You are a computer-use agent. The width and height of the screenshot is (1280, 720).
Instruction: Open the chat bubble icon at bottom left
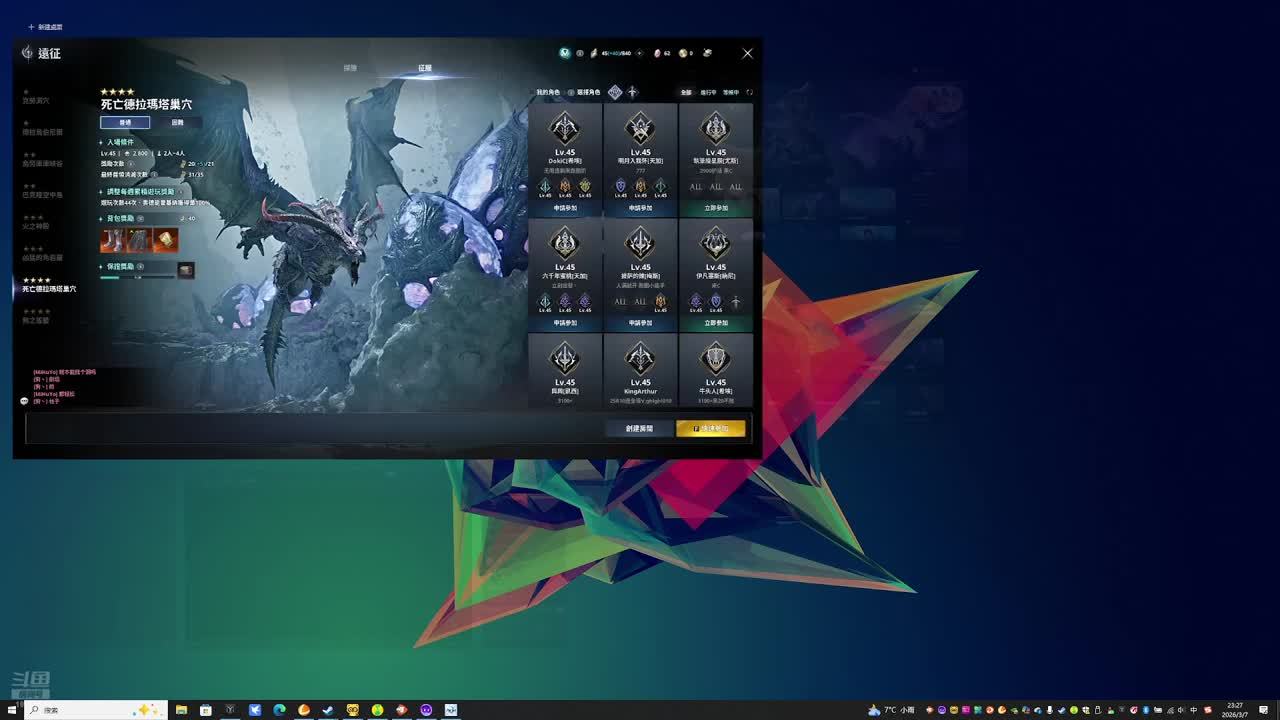[x=24, y=401]
